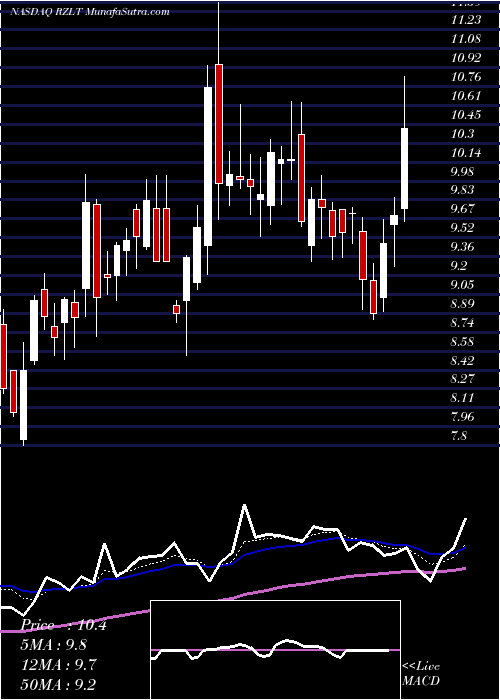Click the 7.8 price axis label
The image size is (500, 700).
[x=460, y=436]
